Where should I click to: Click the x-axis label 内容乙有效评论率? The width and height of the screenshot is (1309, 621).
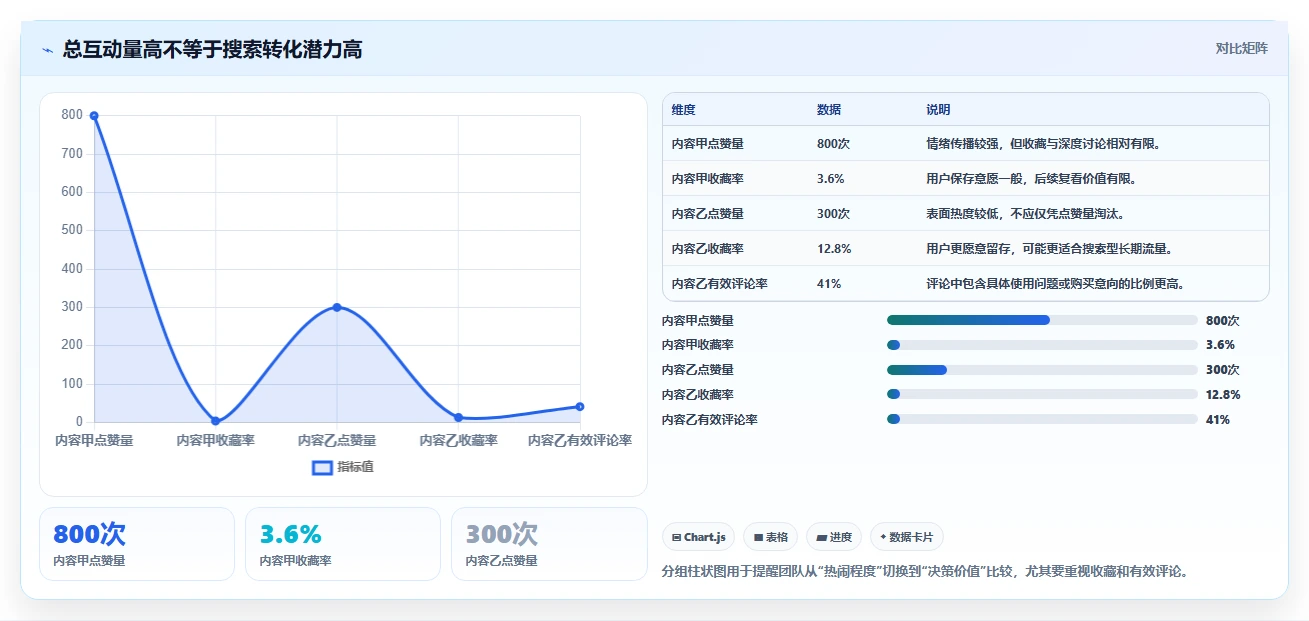580,440
